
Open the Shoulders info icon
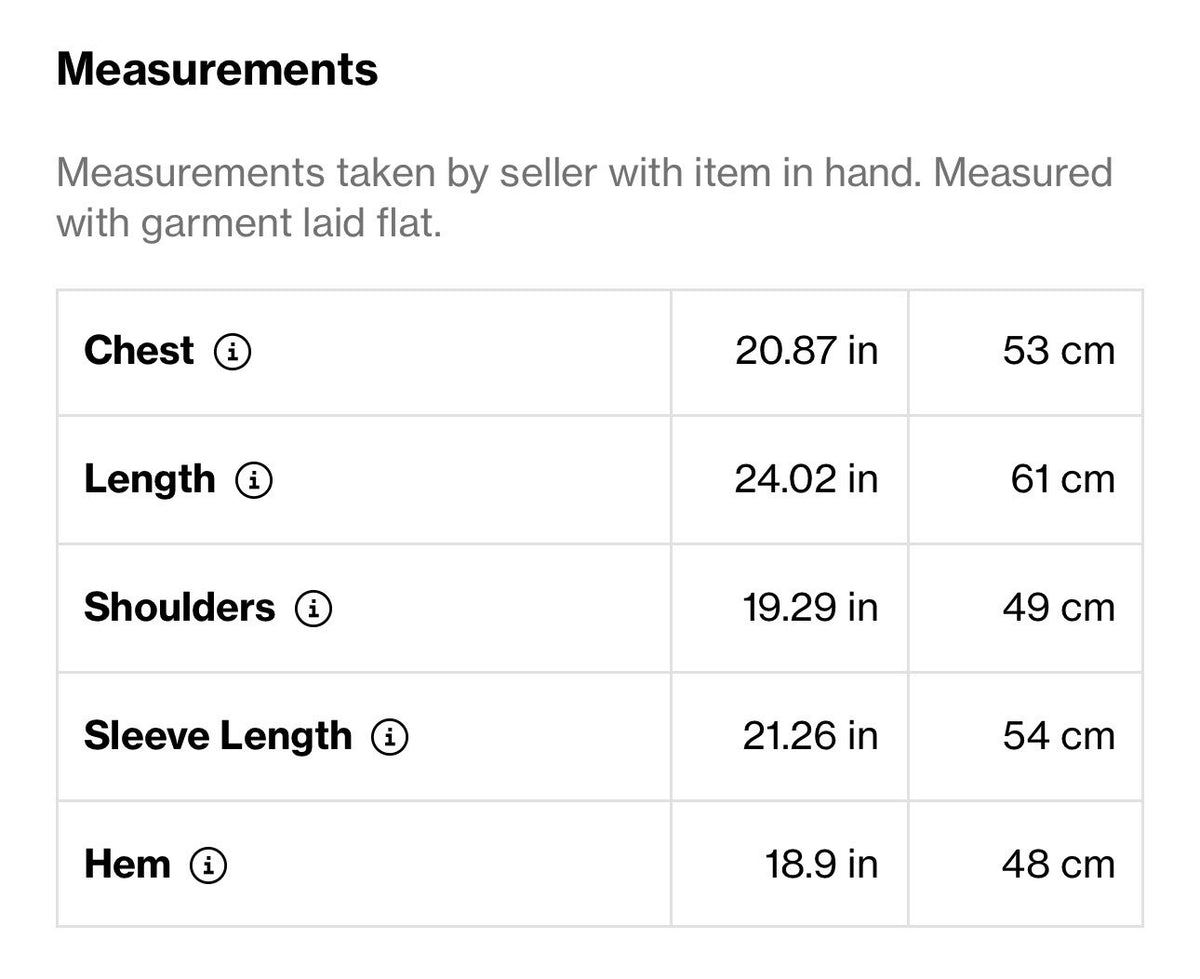tap(313, 609)
